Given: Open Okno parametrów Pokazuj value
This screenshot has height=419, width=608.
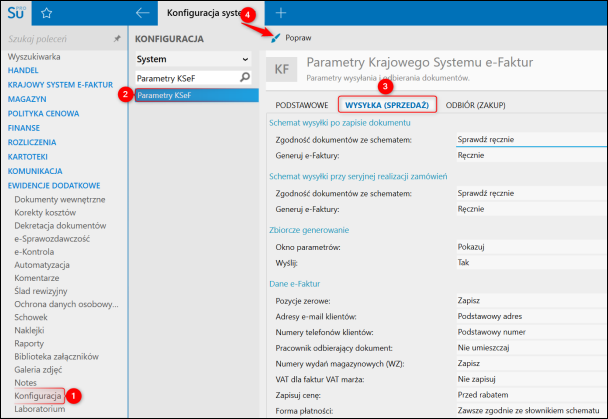Looking at the screenshot, I should point(531,247).
